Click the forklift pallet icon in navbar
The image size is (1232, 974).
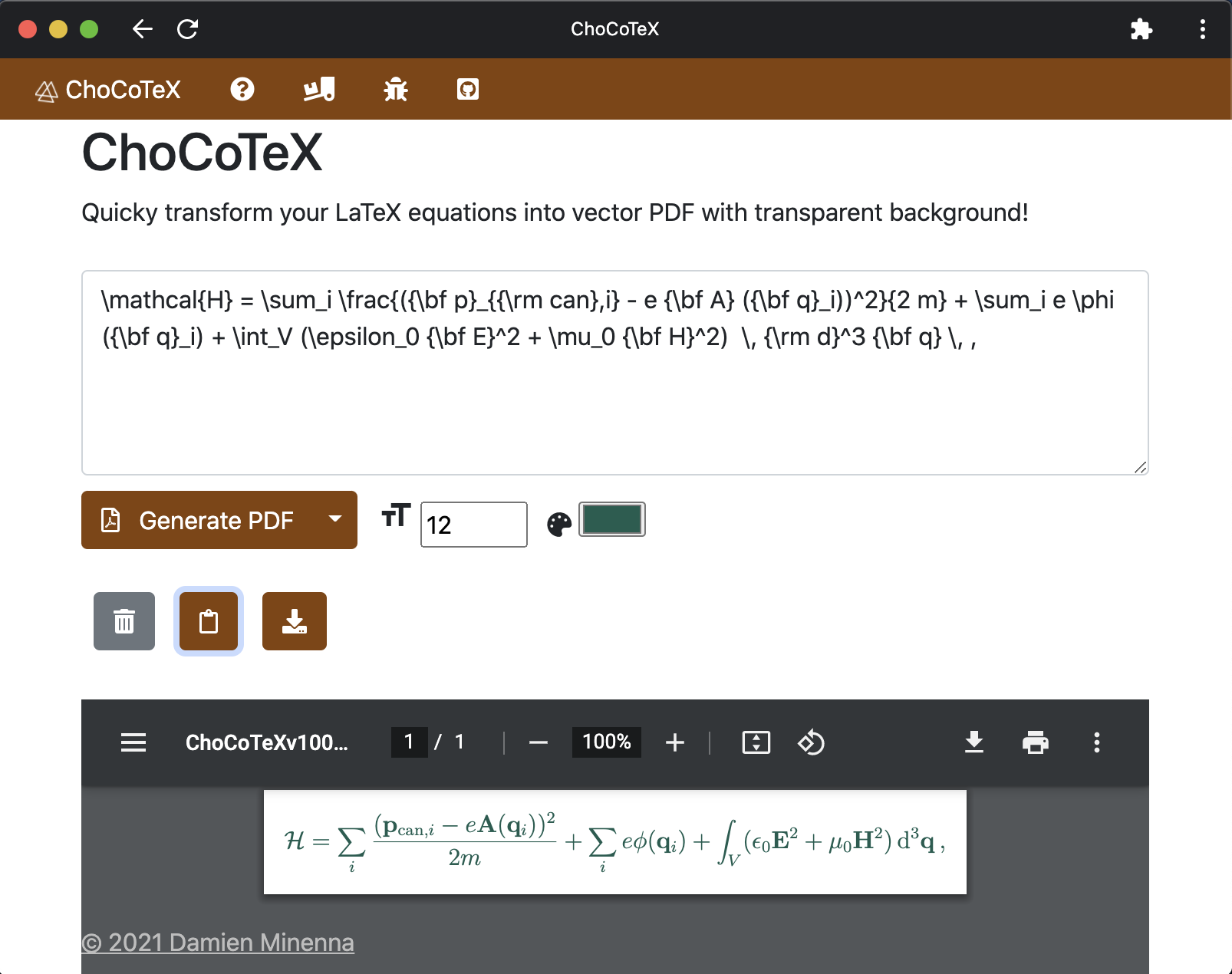point(318,90)
